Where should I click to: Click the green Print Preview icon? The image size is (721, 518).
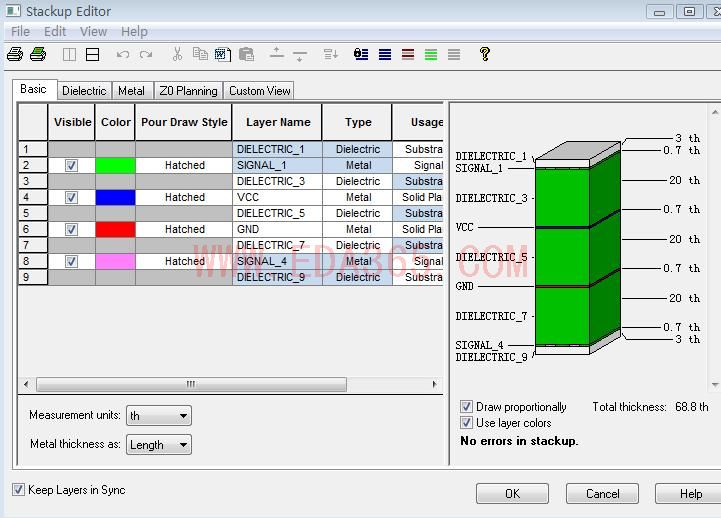(x=38, y=54)
